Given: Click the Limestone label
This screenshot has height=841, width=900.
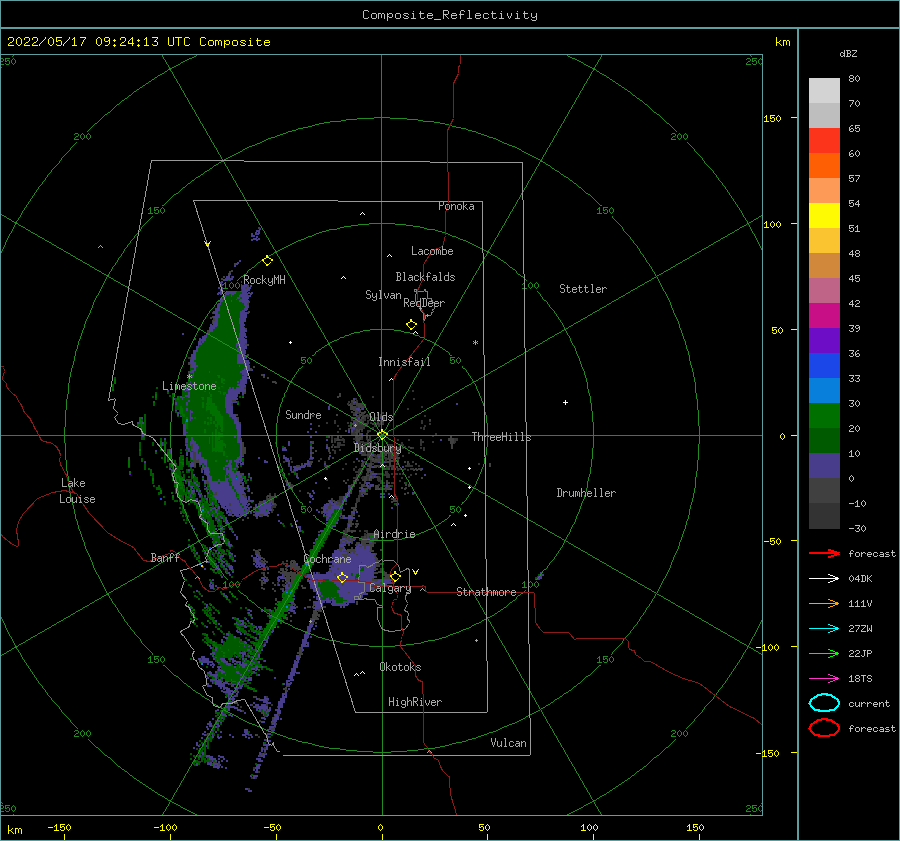Looking at the screenshot, I should [189, 386].
